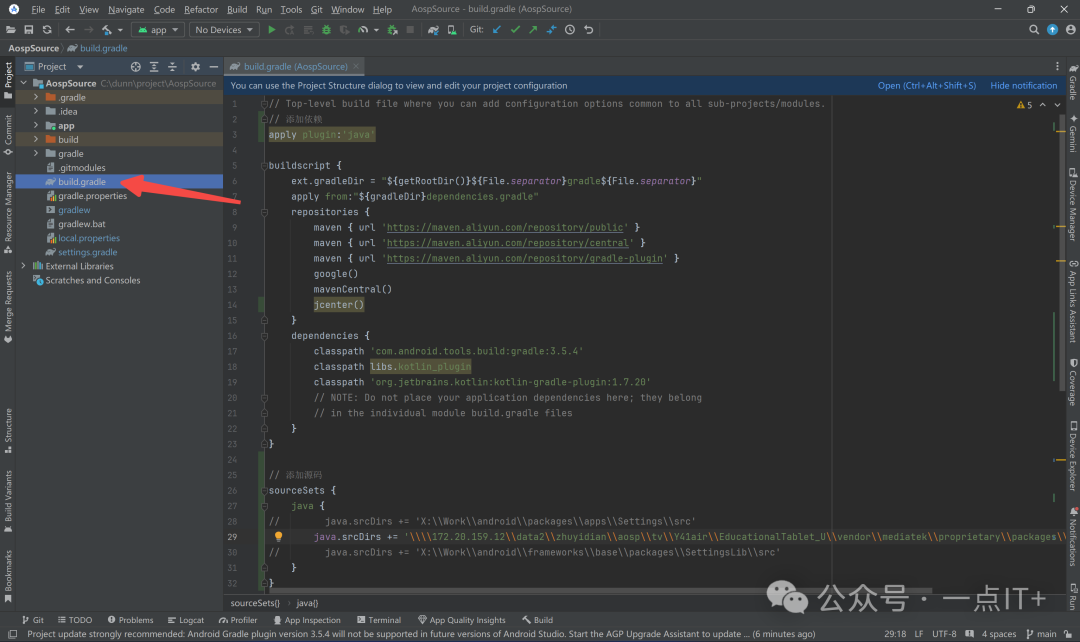The height and width of the screenshot is (642, 1080).
Task: Click the Debug app bug icon
Action: (x=326, y=30)
